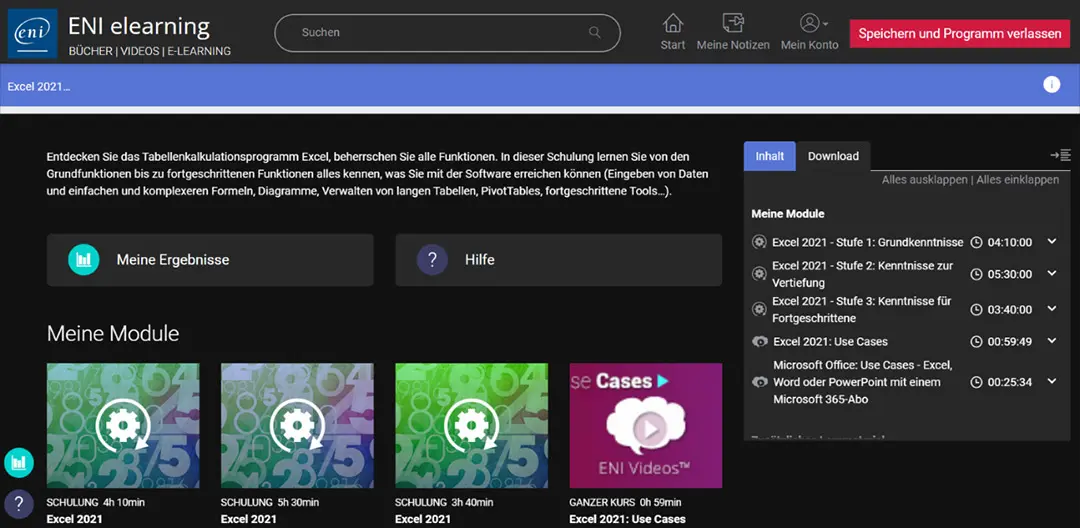Click the Alles einklappen link
The image size is (1080, 528).
coord(1017,180)
